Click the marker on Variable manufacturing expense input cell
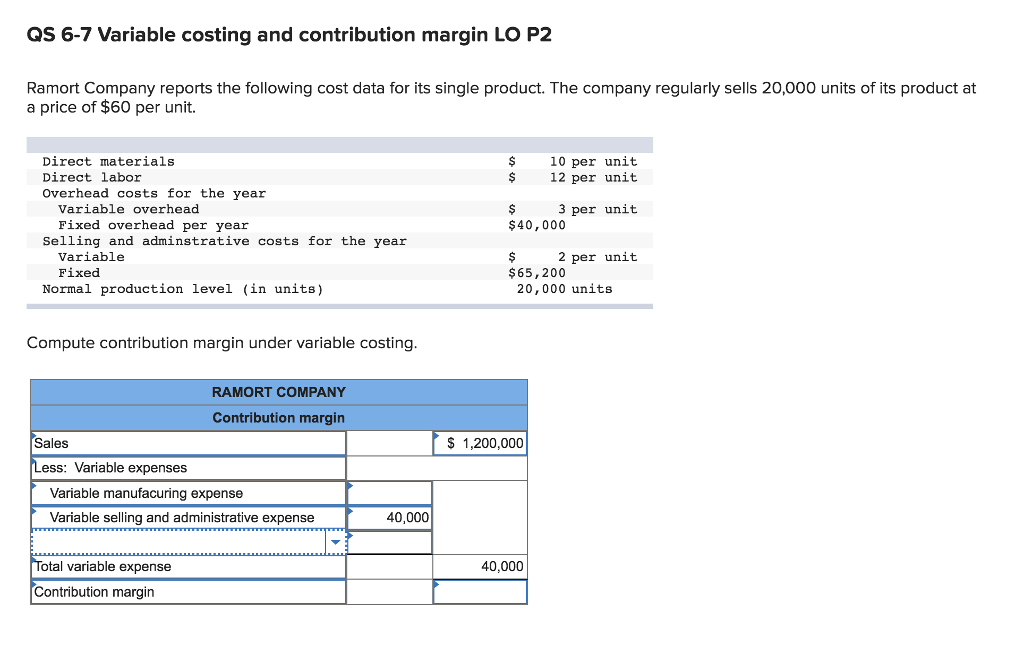 pos(351,487)
